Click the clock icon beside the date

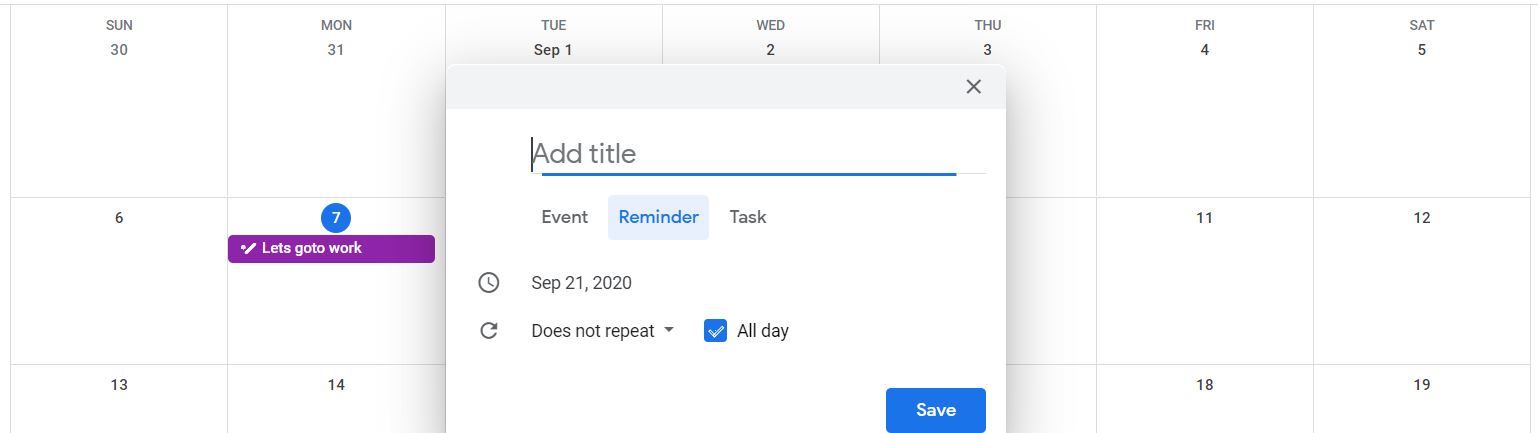pyautogui.click(x=488, y=283)
